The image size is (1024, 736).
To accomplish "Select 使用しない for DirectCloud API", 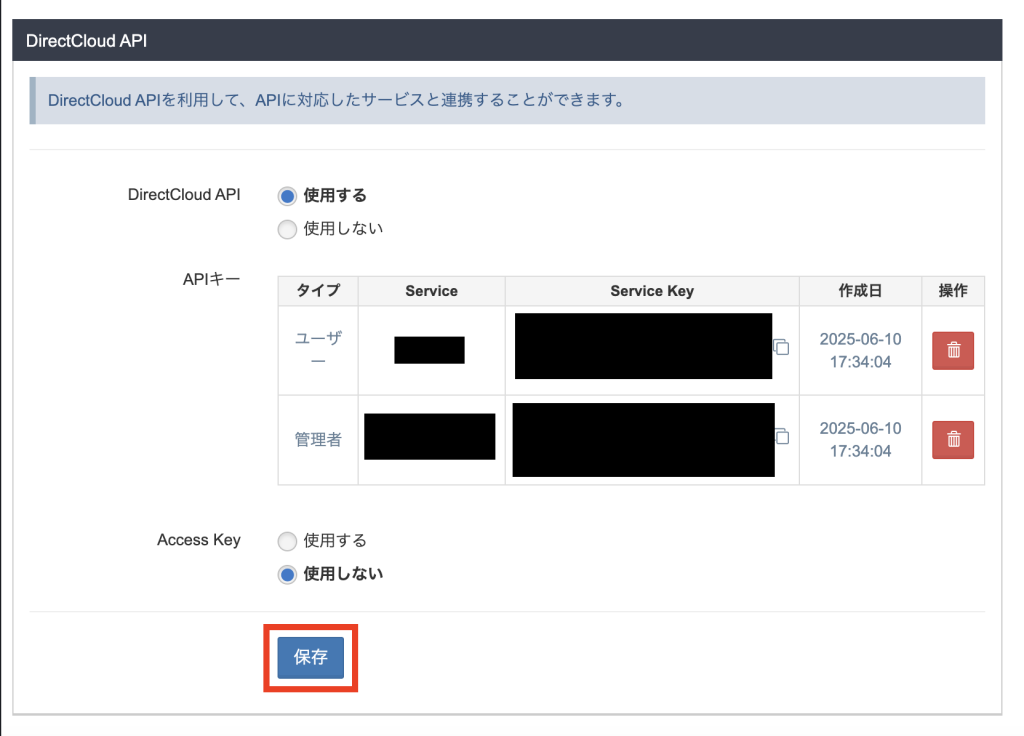I will 288,229.
